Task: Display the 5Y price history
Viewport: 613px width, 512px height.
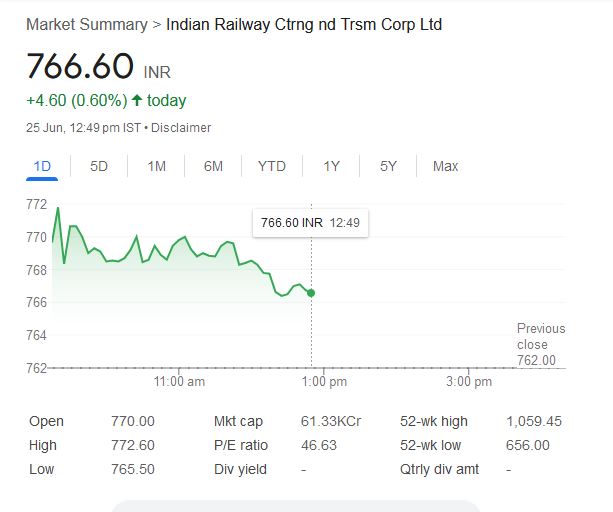Action: point(388,166)
